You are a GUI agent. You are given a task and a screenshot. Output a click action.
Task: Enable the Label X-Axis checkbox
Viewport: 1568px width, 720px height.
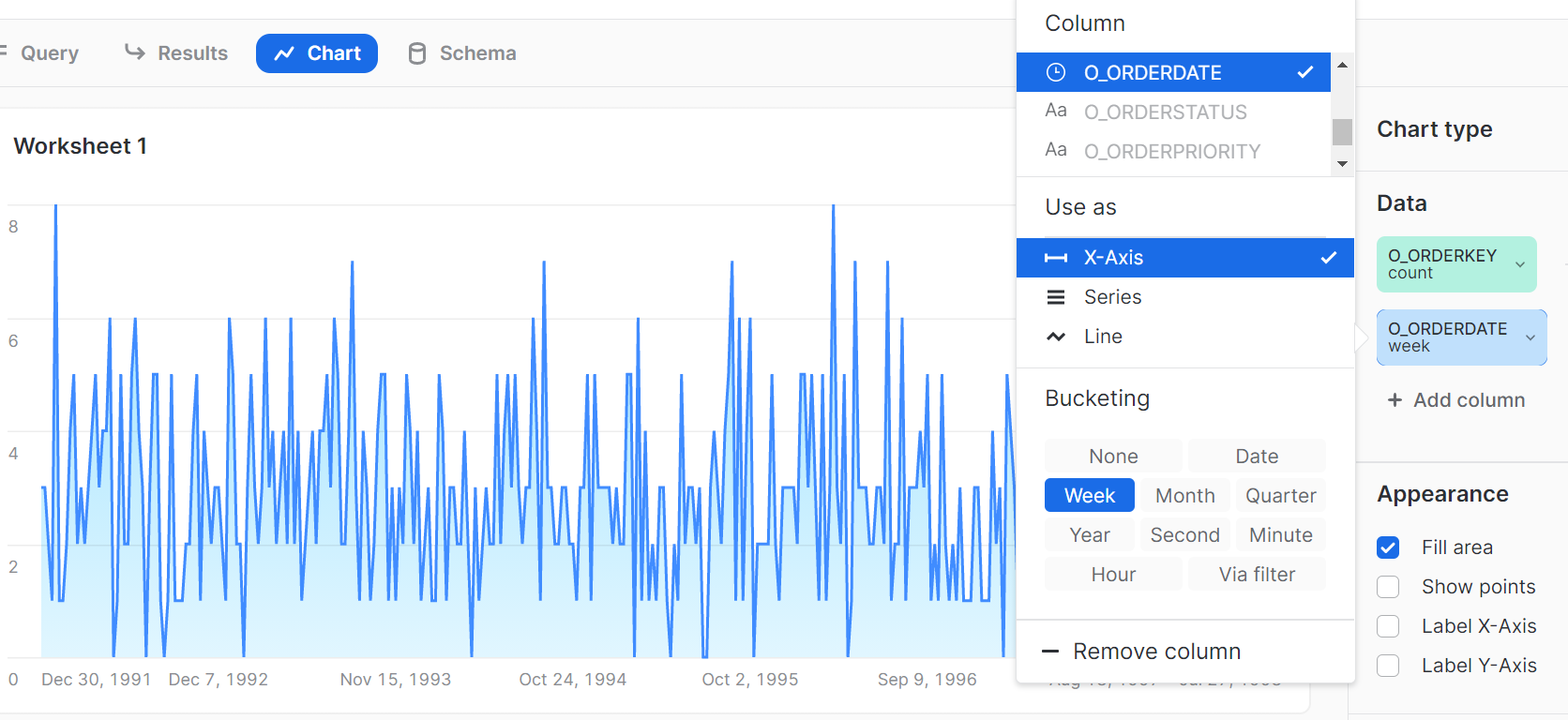click(x=1388, y=626)
